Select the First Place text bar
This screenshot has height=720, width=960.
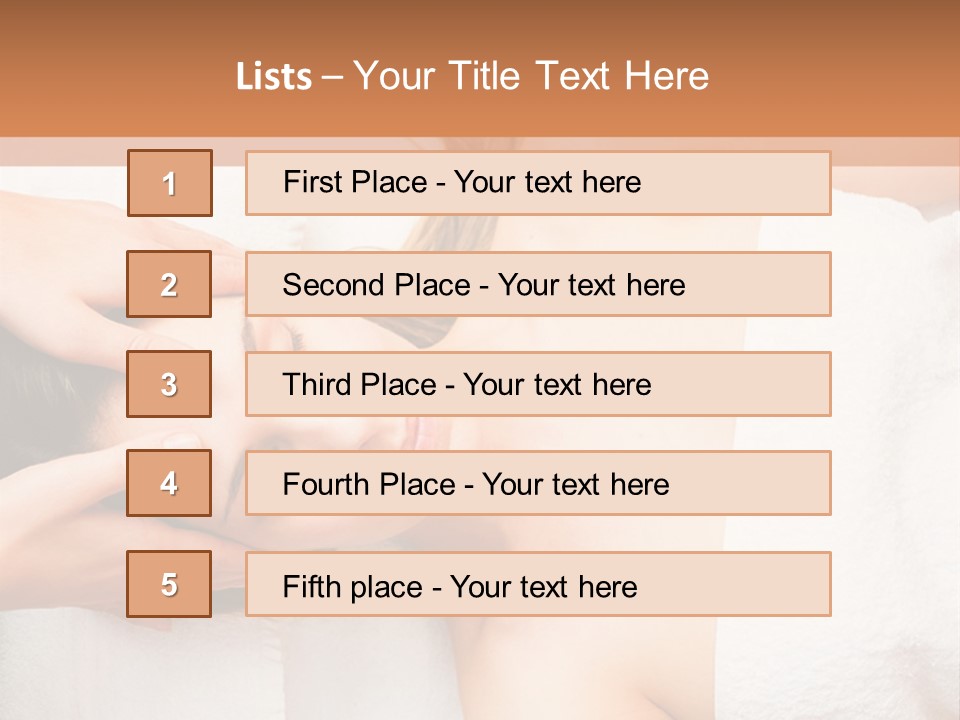click(x=538, y=183)
